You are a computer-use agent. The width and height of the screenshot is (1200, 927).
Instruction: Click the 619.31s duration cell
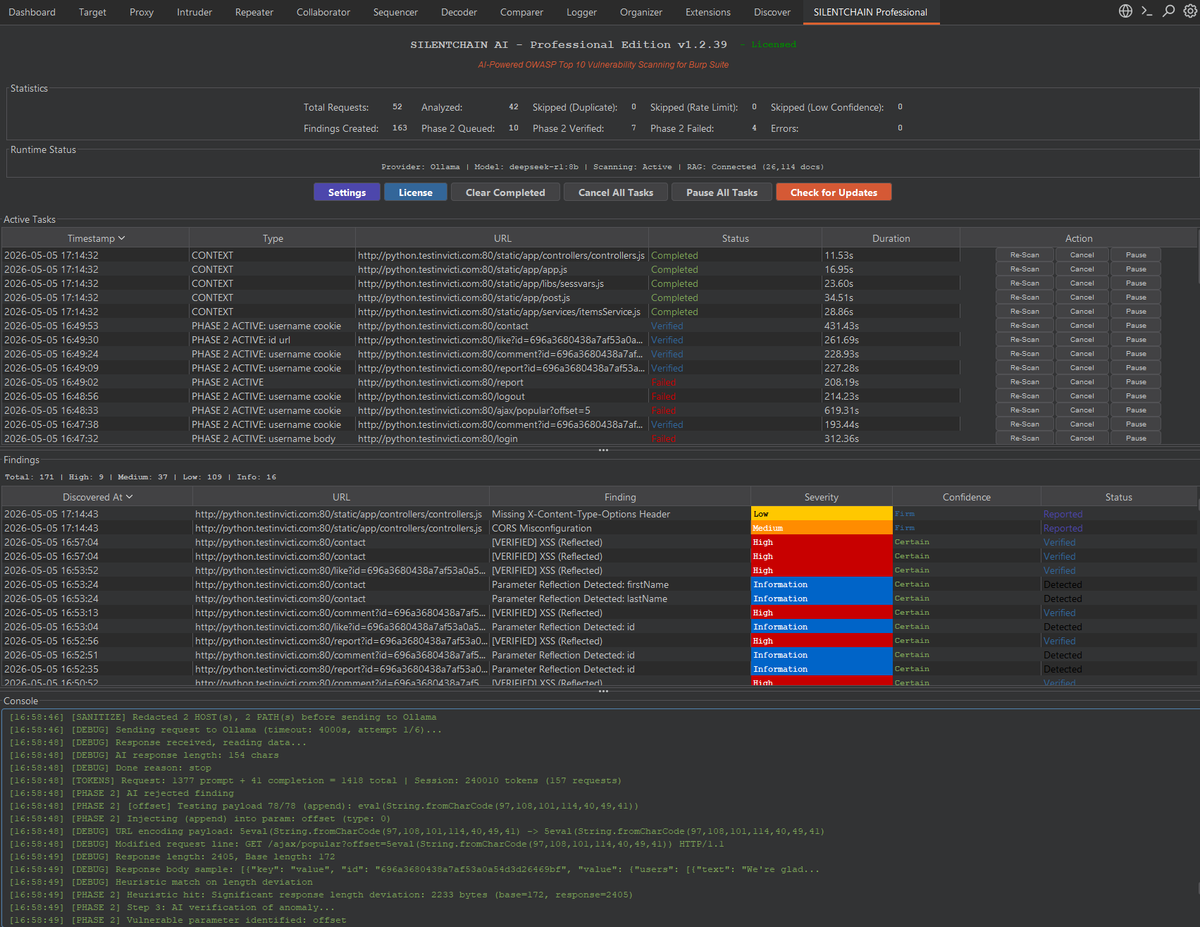[891, 410]
